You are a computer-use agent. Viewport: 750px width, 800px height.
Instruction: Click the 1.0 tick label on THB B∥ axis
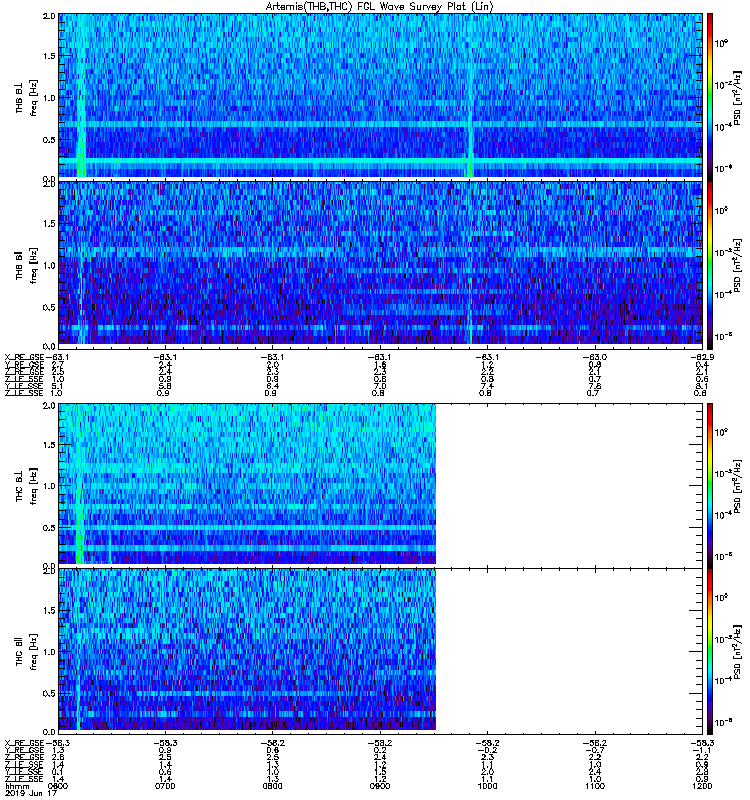point(49,266)
